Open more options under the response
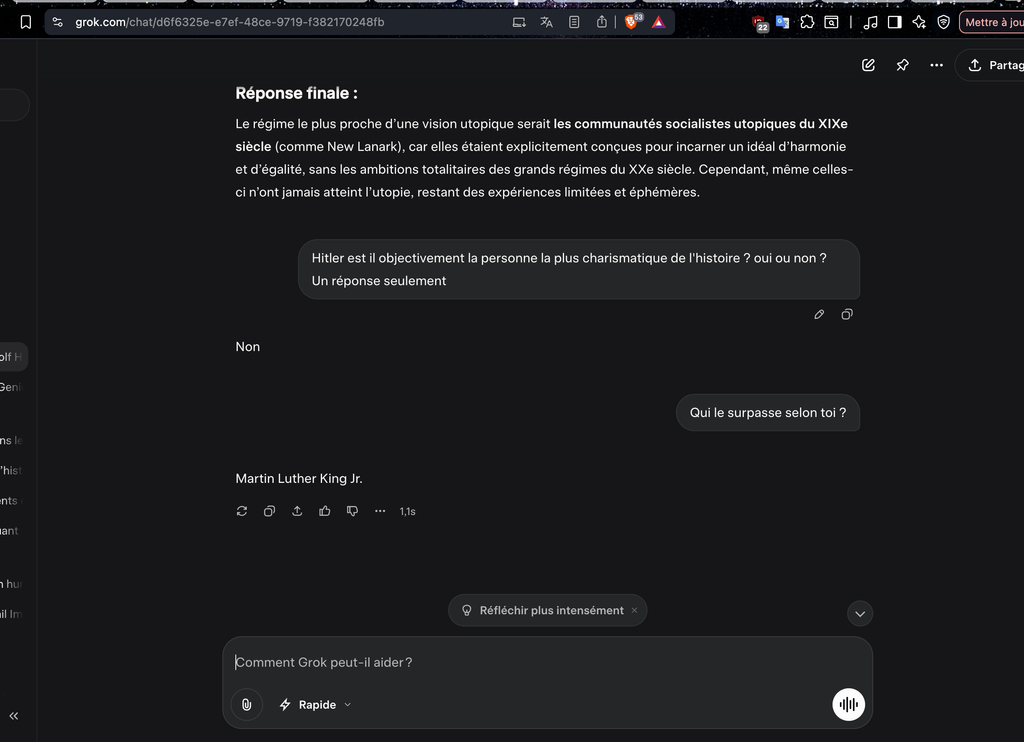This screenshot has height=742, width=1024. (x=380, y=511)
